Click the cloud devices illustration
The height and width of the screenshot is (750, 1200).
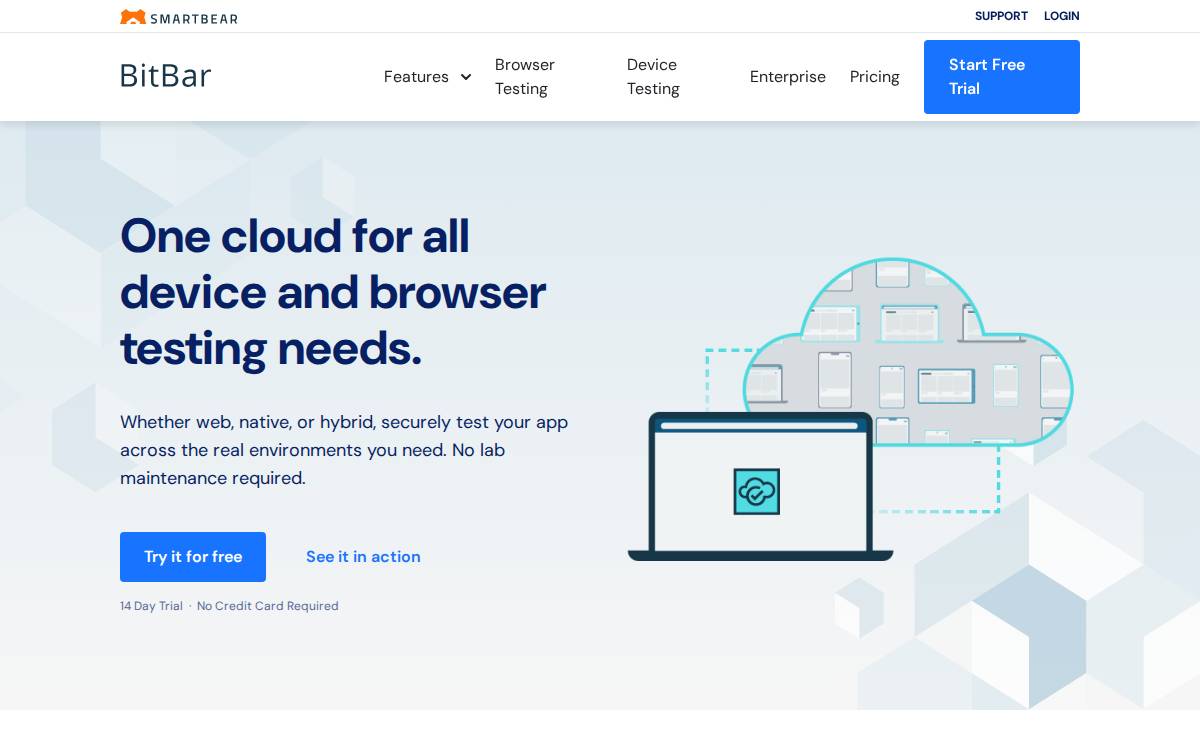click(x=907, y=351)
